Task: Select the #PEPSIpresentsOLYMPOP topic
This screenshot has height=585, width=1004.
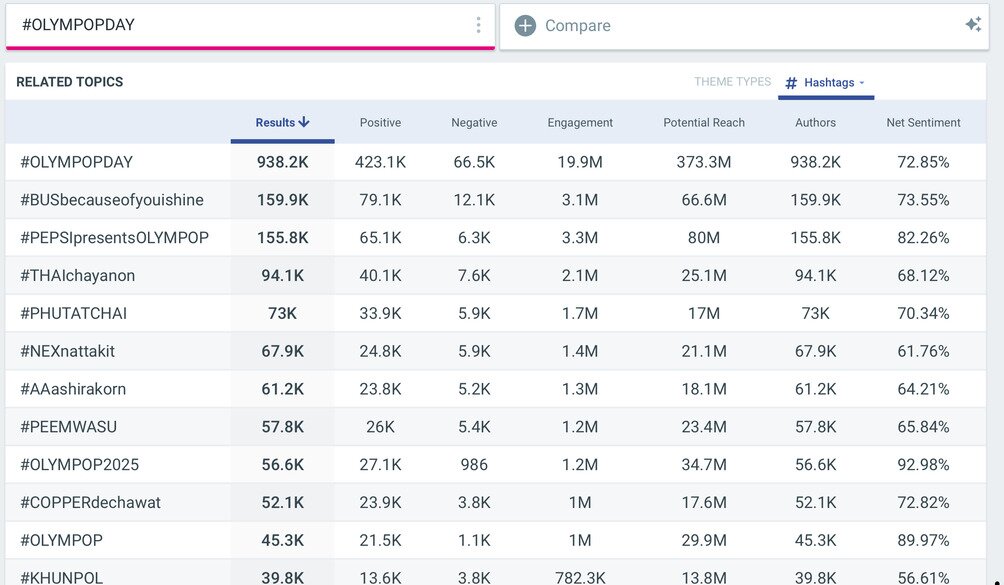Action: point(114,237)
